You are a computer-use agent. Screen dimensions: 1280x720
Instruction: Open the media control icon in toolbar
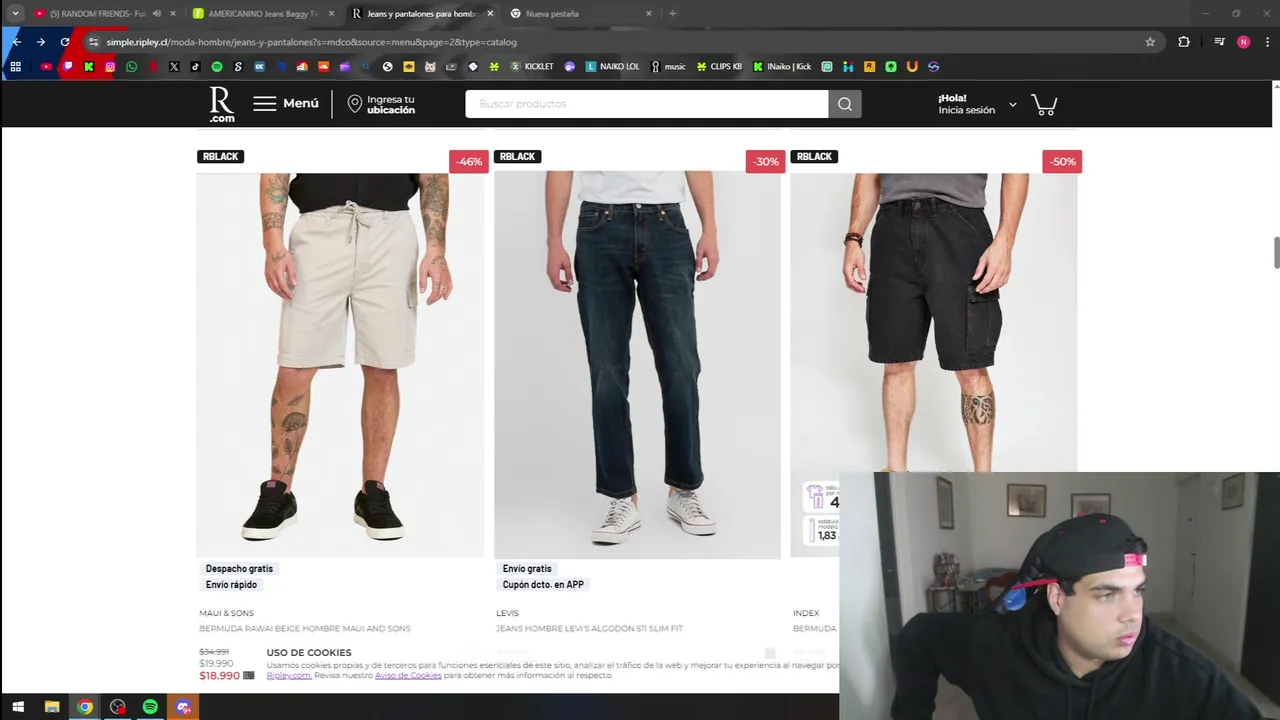pos(1219,42)
